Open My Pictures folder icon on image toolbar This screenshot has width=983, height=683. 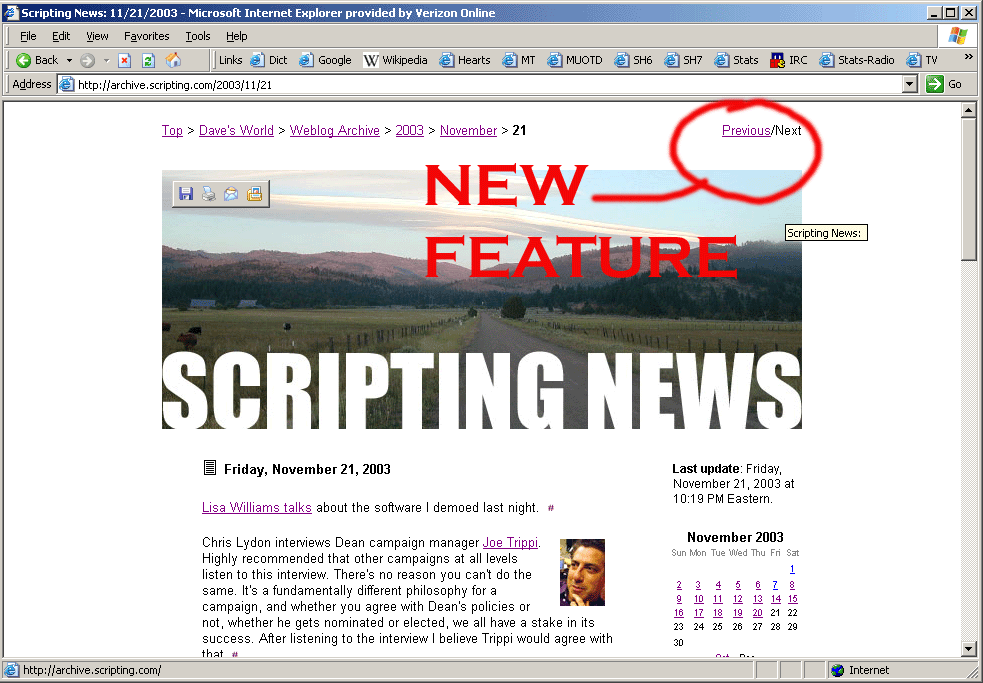pyautogui.click(x=254, y=194)
